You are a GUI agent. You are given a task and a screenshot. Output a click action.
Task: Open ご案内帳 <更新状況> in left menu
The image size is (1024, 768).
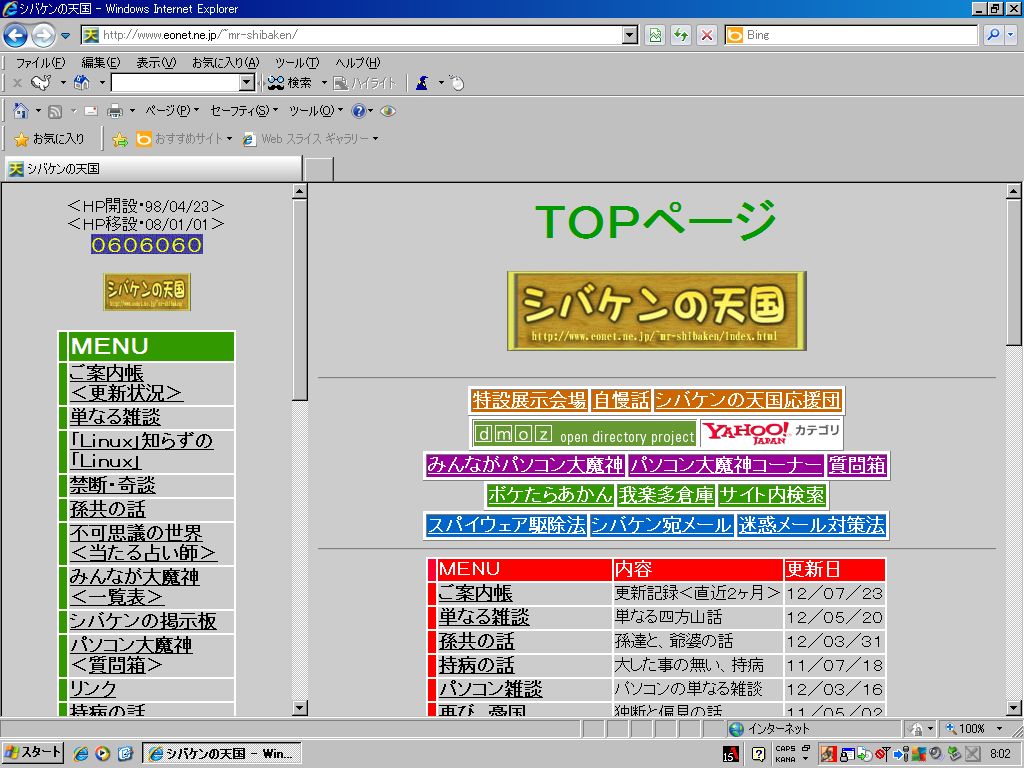(126, 383)
